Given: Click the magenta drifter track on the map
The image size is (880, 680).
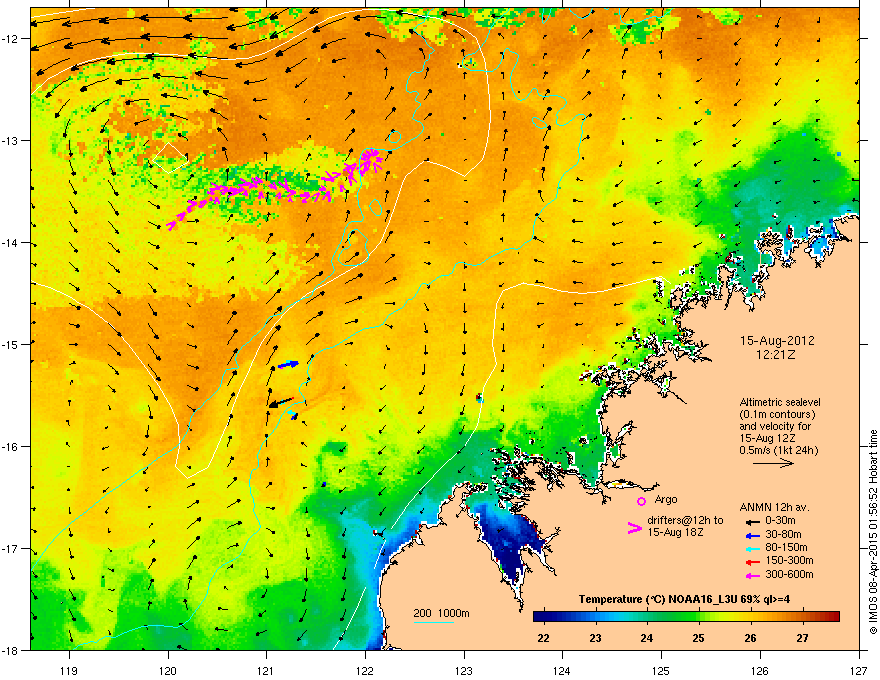Looking at the screenshot, I should click(275, 188).
